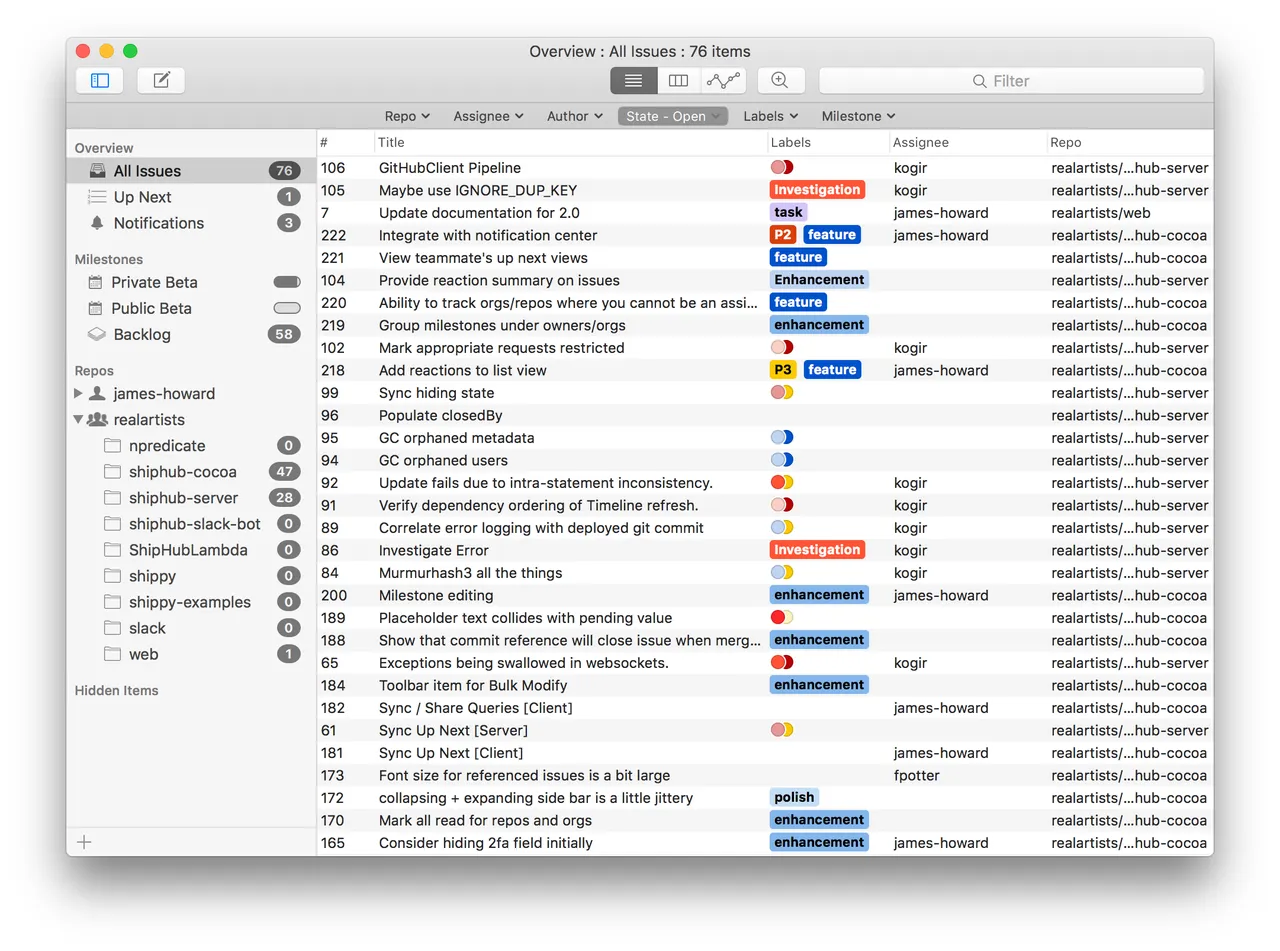Select the Public Beta milestone

(x=191, y=308)
